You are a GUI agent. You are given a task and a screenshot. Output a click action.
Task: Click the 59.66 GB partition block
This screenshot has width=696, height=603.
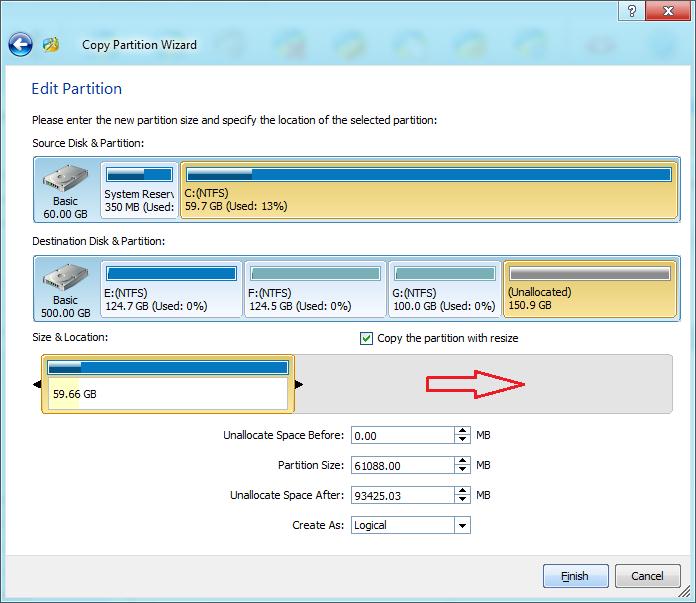[x=168, y=384]
